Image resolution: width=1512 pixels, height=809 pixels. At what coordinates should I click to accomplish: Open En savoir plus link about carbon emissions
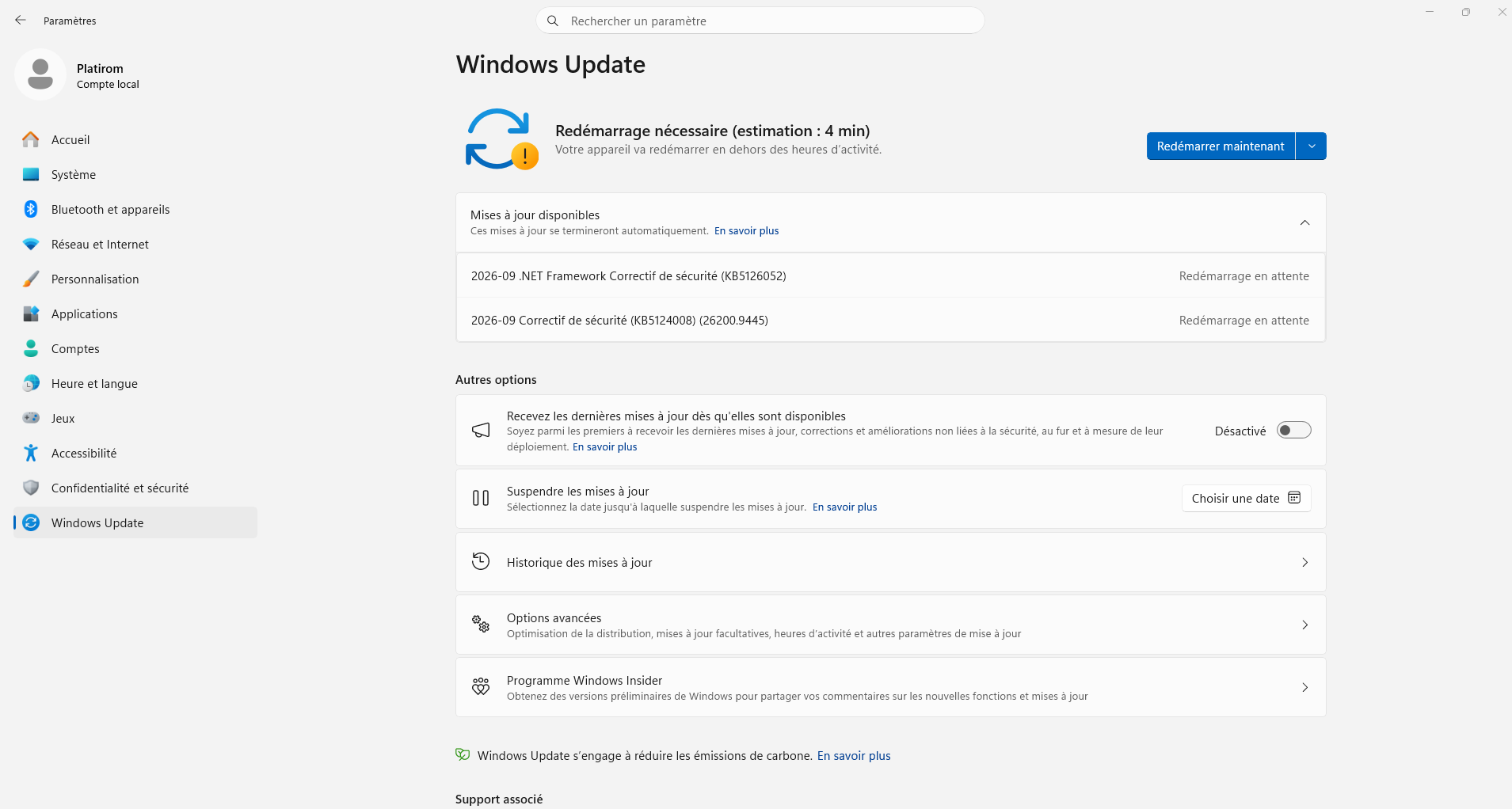854,756
